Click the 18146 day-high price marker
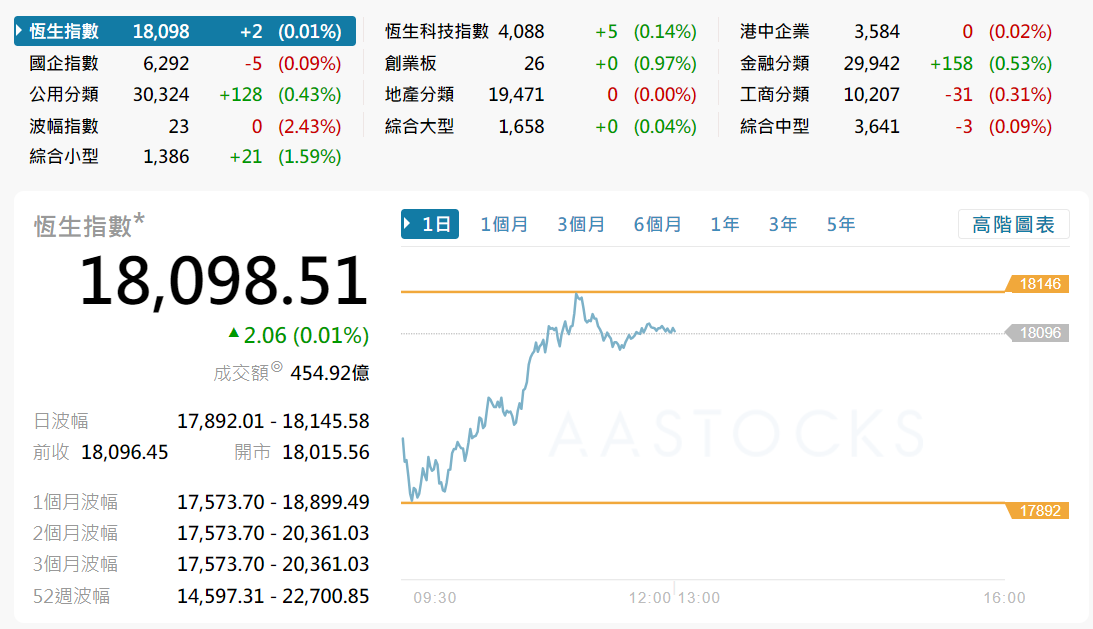The width and height of the screenshot is (1093, 629). [1038, 284]
